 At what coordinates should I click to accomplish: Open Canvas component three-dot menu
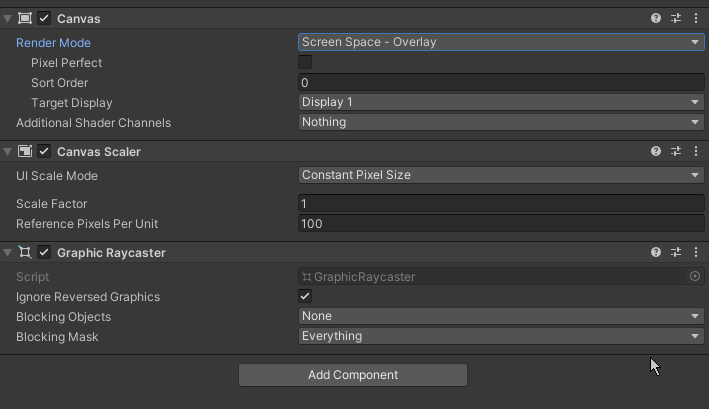(696, 18)
